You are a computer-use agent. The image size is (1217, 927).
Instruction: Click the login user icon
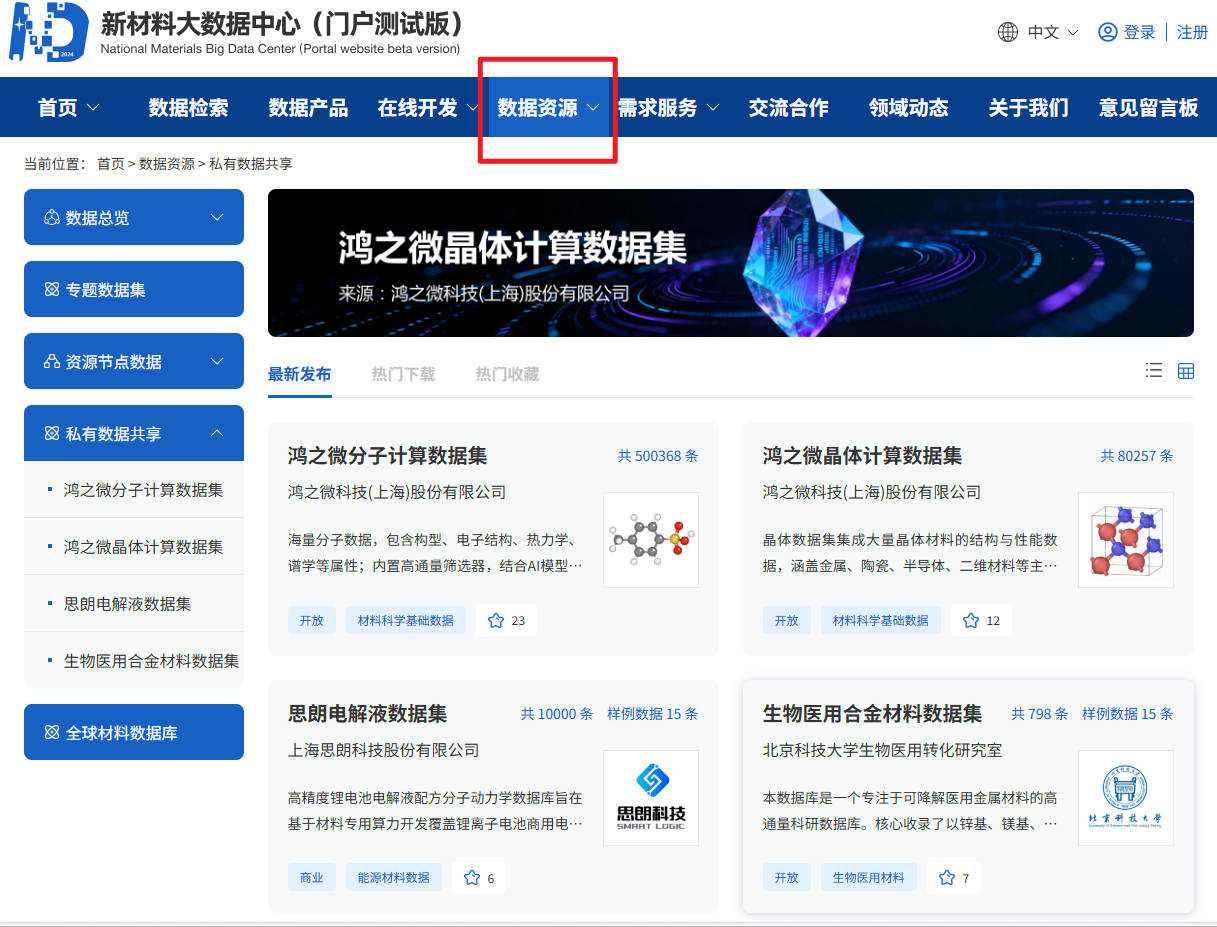(1108, 31)
